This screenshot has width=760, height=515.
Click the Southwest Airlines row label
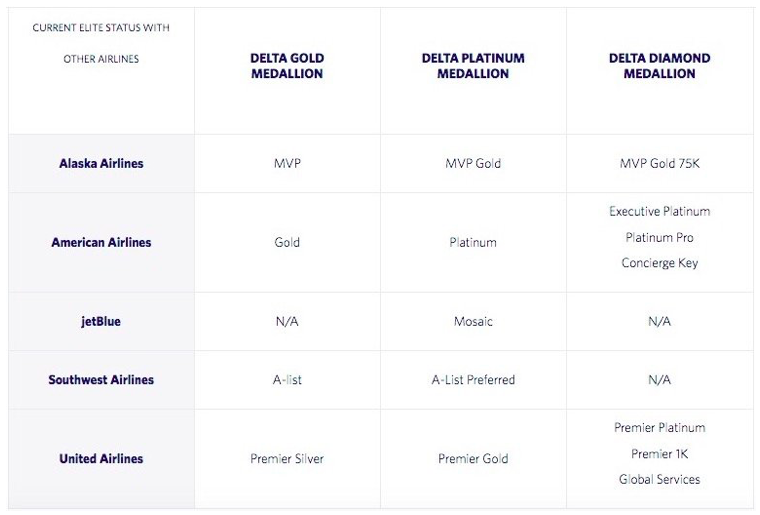click(101, 380)
